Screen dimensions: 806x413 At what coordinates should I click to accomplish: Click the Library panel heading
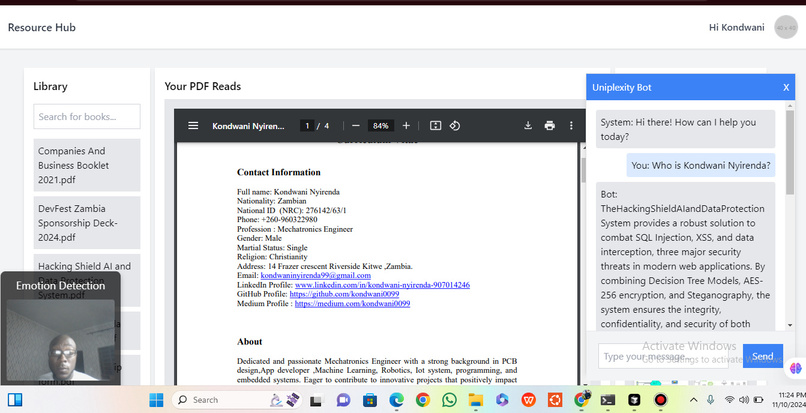(50, 86)
